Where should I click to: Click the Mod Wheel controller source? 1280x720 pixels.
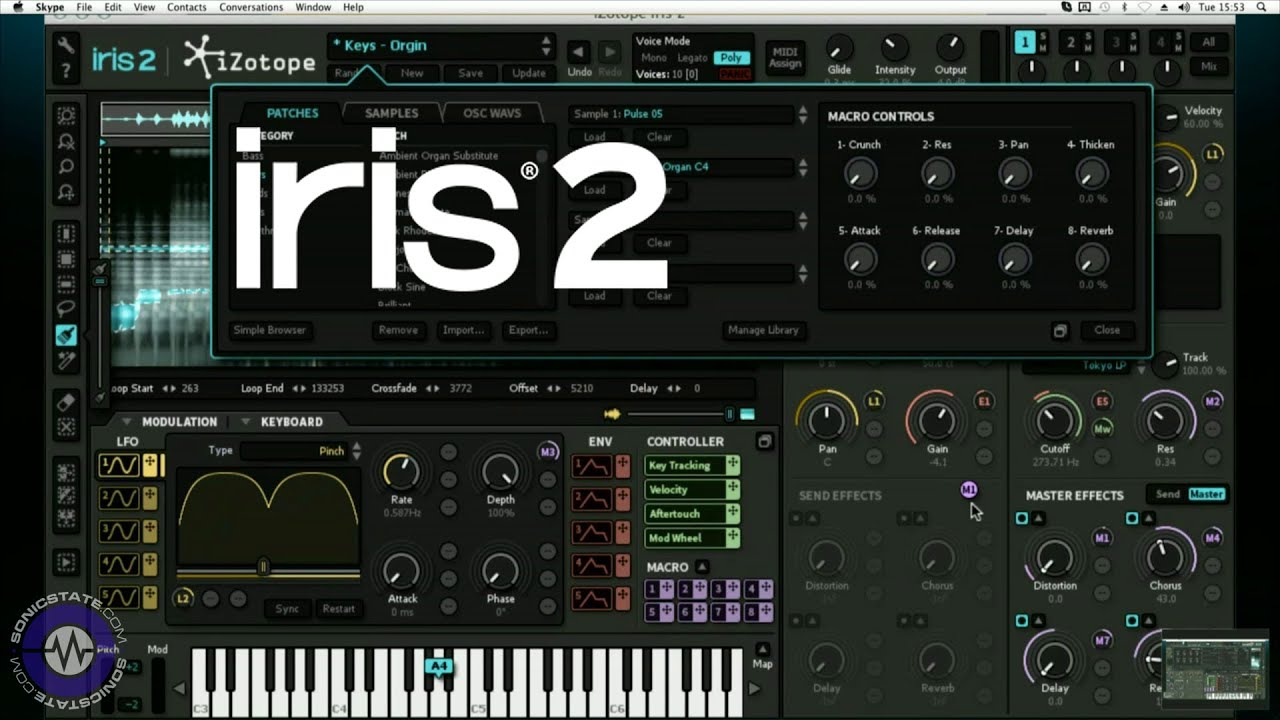pos(692,538)
